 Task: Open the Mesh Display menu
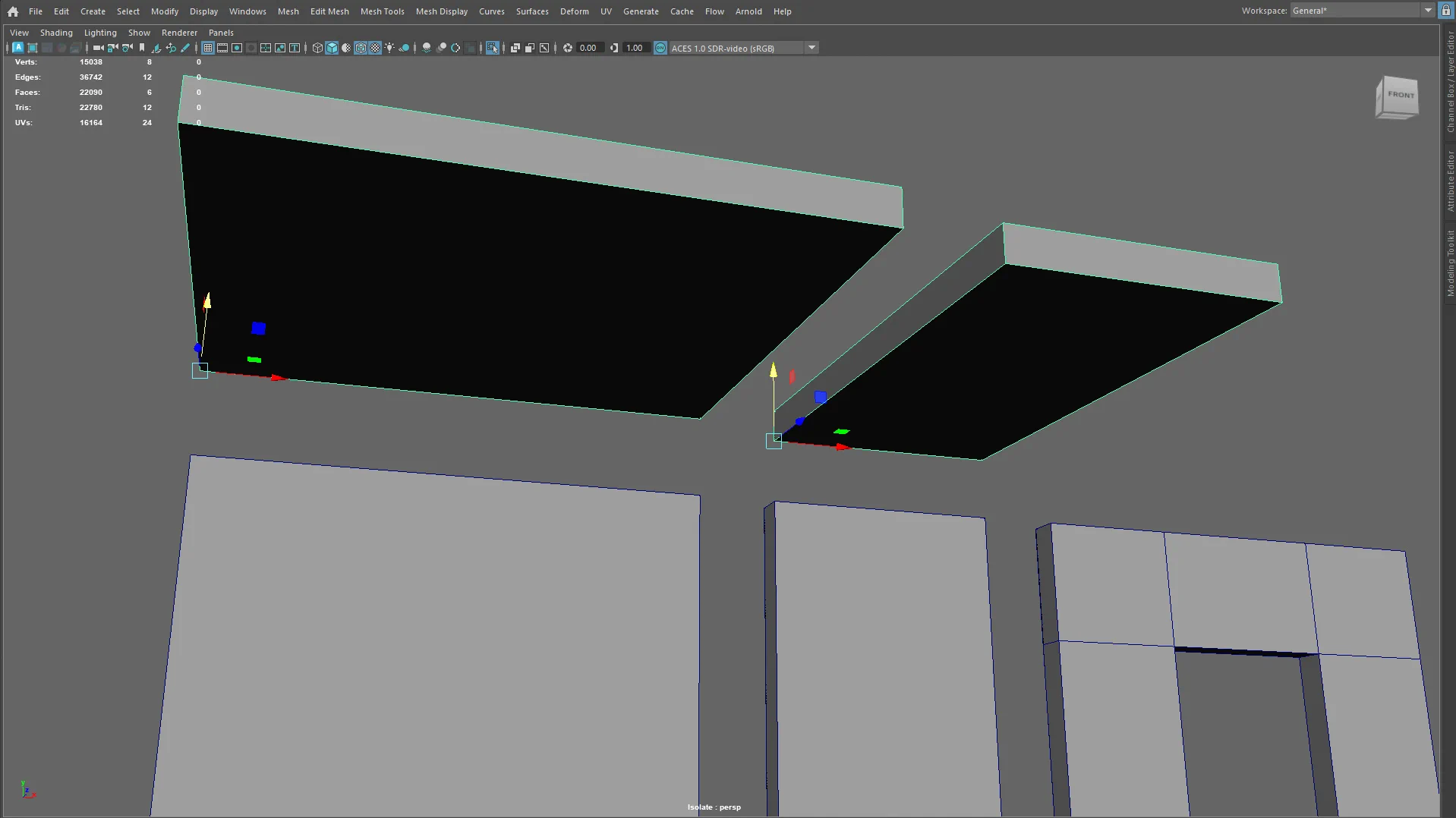(442, 11)
